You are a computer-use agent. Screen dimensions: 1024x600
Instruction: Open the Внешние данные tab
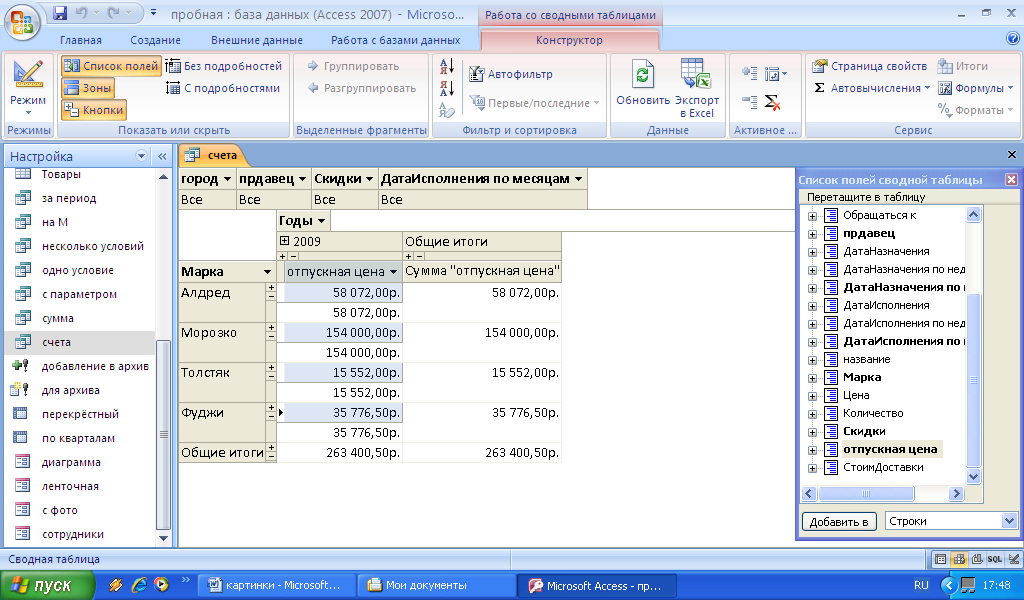coord(257,40)
